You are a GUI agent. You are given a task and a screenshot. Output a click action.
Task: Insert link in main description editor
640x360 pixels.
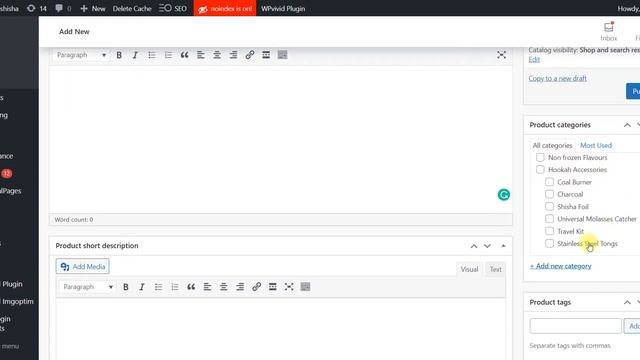pyautogui.click(x=250, y=55)
